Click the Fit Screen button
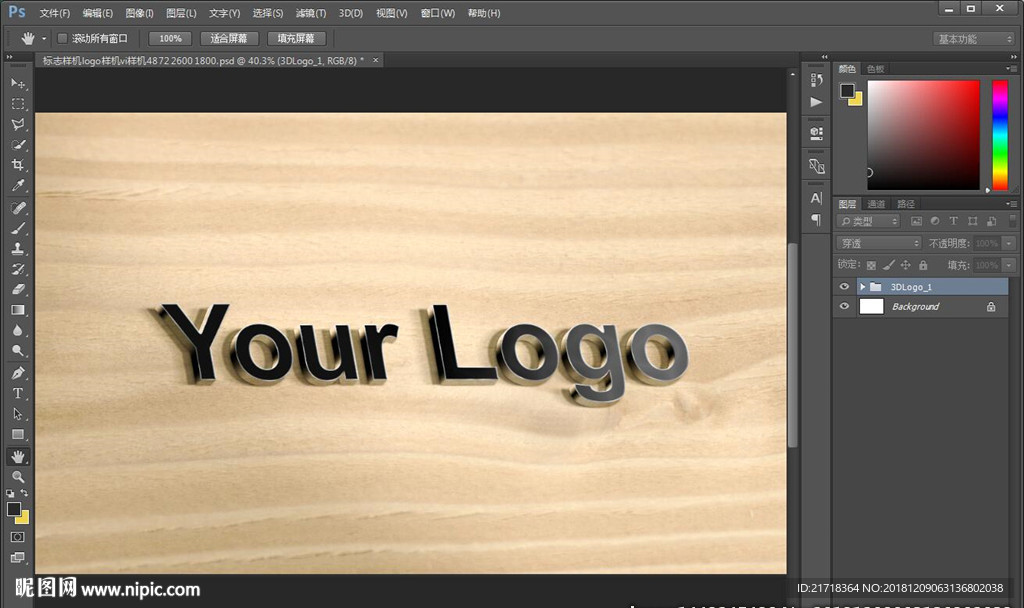The width and height of the screenshot is (1024, 608). tap(229, 39)
